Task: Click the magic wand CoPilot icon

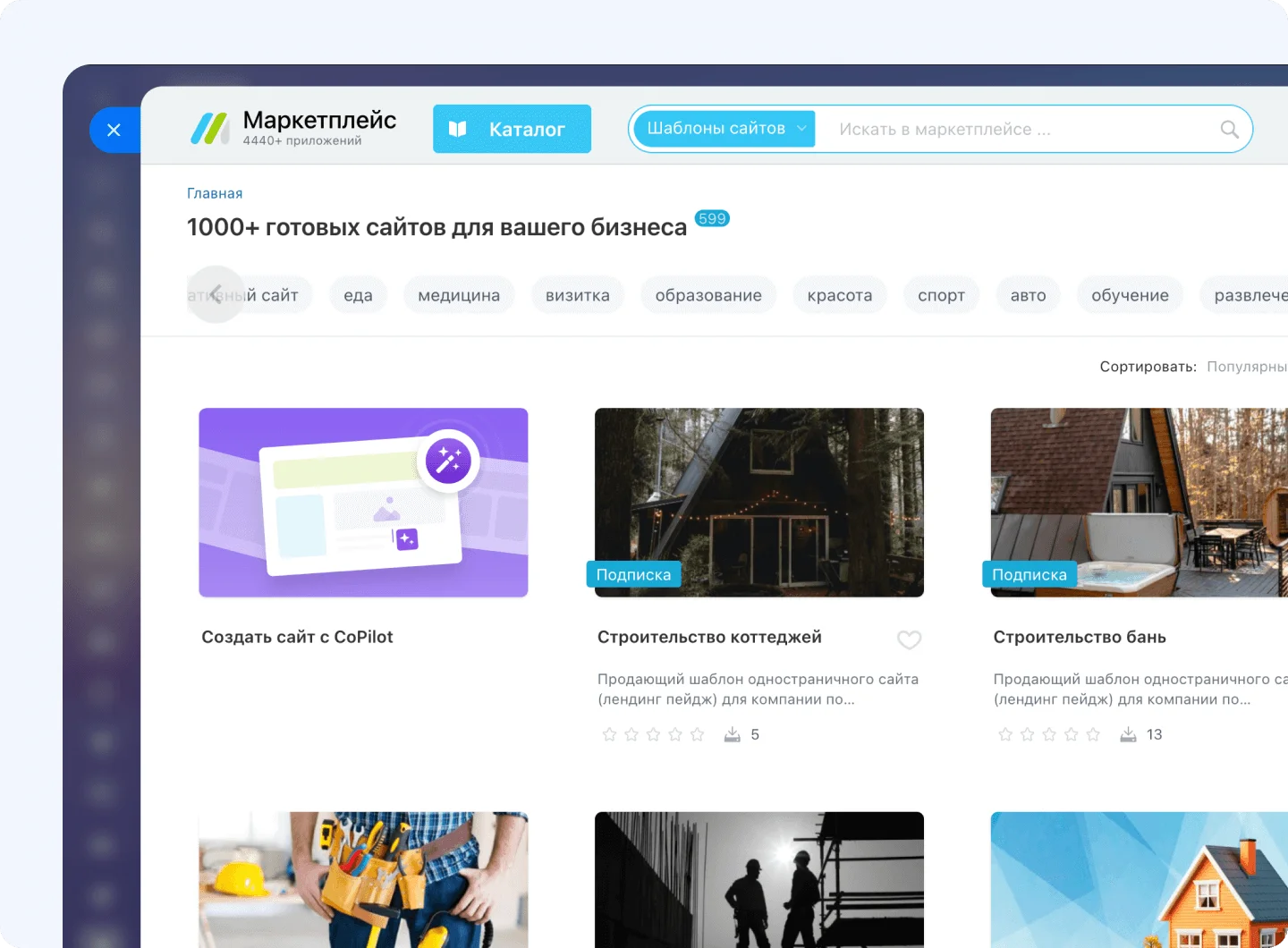Action: 448,461
